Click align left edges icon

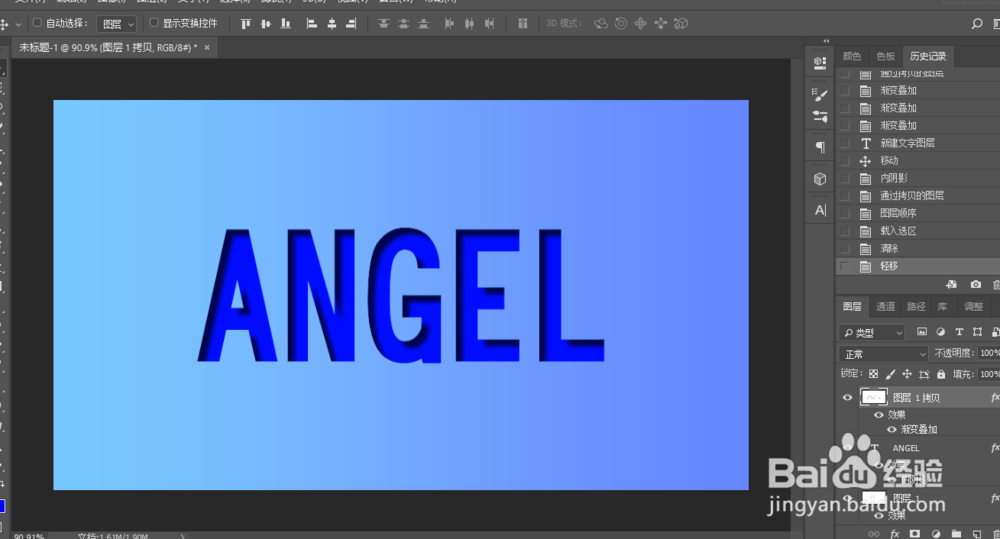(311, 24)
